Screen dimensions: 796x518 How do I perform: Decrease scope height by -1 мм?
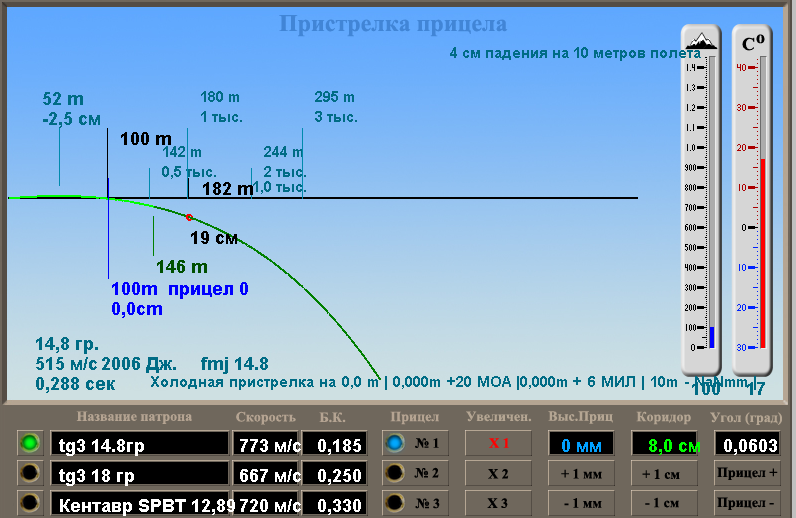pos(580,505)
